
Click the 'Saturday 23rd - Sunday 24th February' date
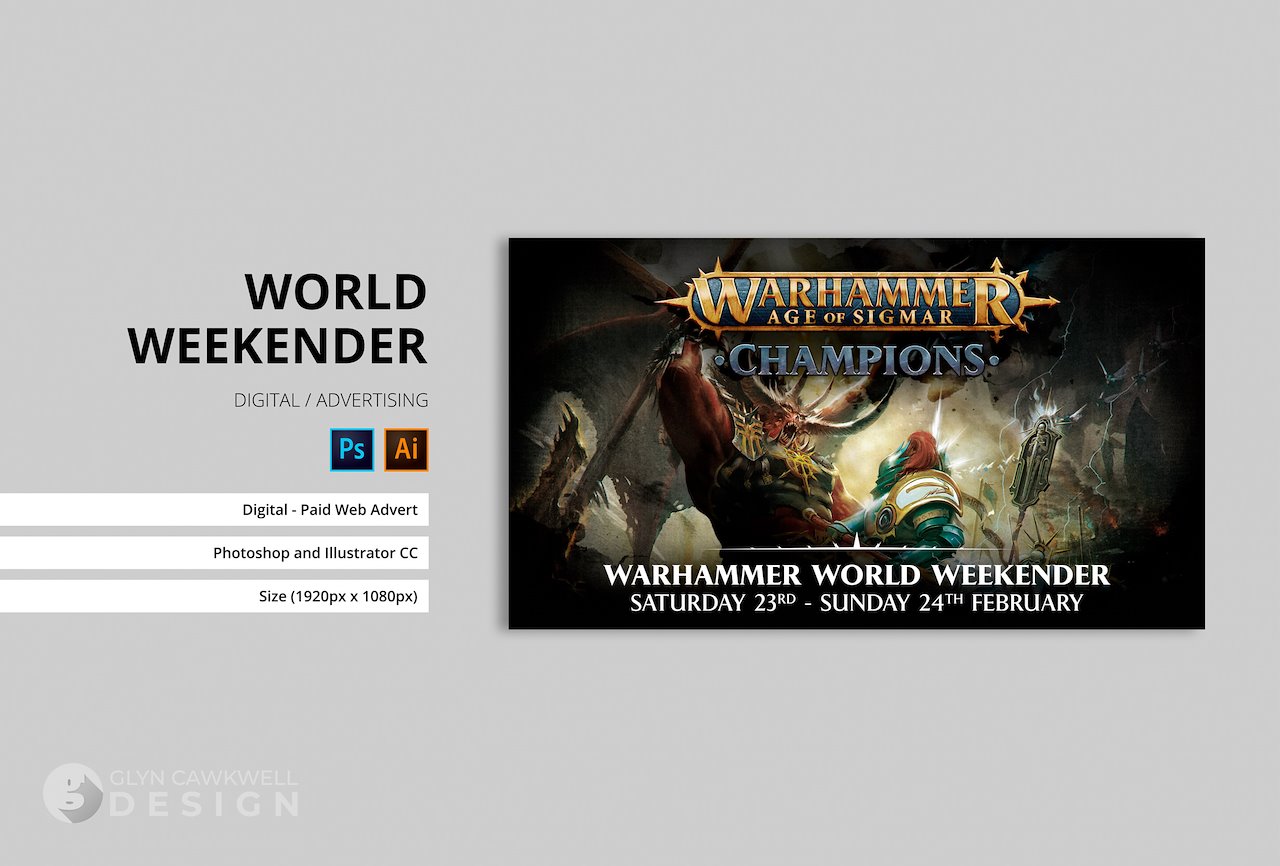point(857,603)
